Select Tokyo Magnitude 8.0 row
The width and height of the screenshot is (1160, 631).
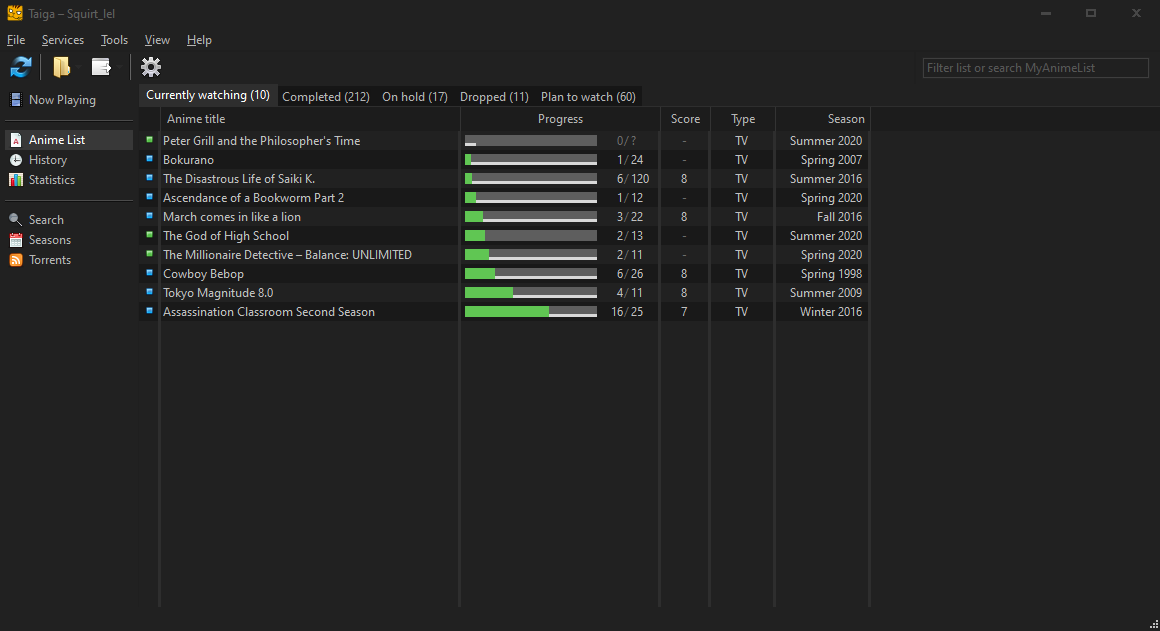pos(505,293)
